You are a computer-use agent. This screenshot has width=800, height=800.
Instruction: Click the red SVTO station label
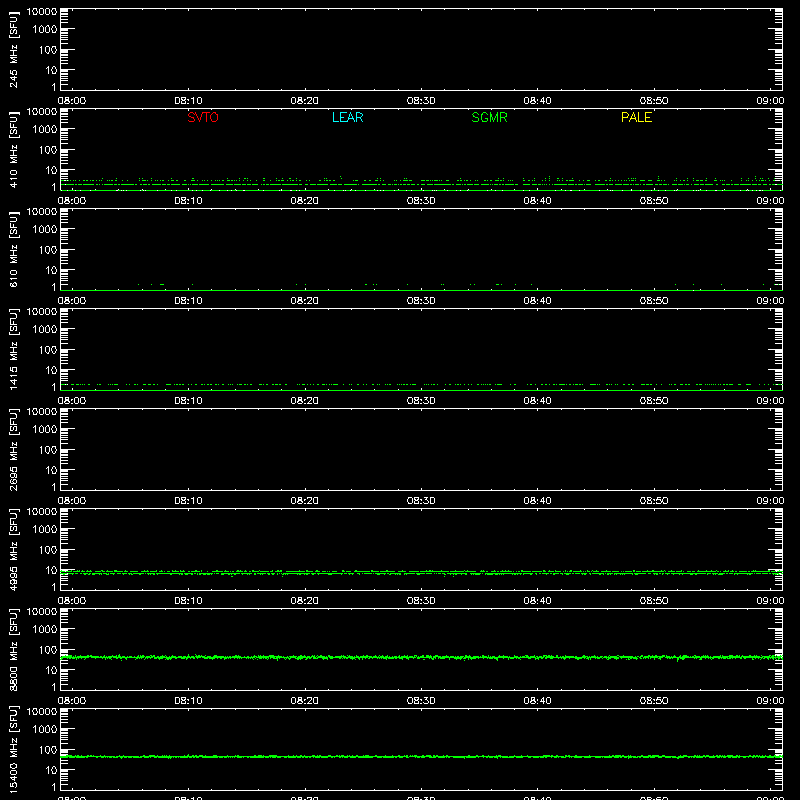point(203,117)
